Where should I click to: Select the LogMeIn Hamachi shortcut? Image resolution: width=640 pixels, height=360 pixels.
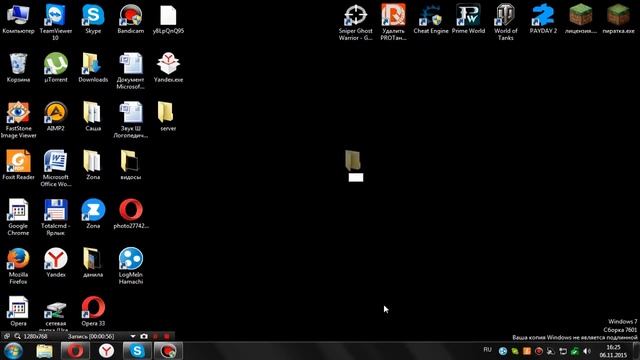[x=131, y=266]
